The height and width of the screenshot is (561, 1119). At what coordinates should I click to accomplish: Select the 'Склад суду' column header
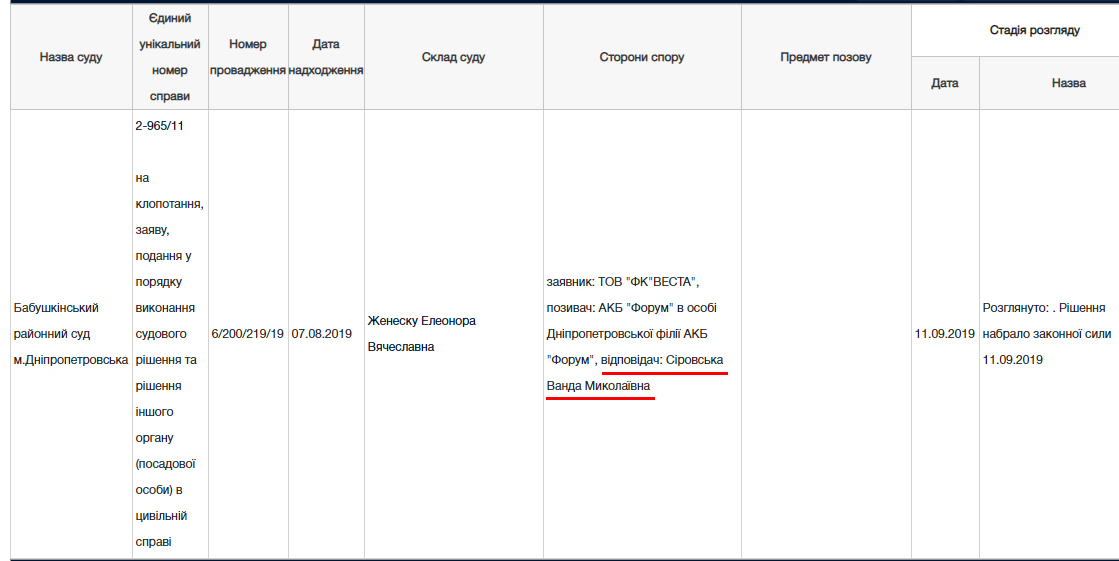(x=453, y=57)
